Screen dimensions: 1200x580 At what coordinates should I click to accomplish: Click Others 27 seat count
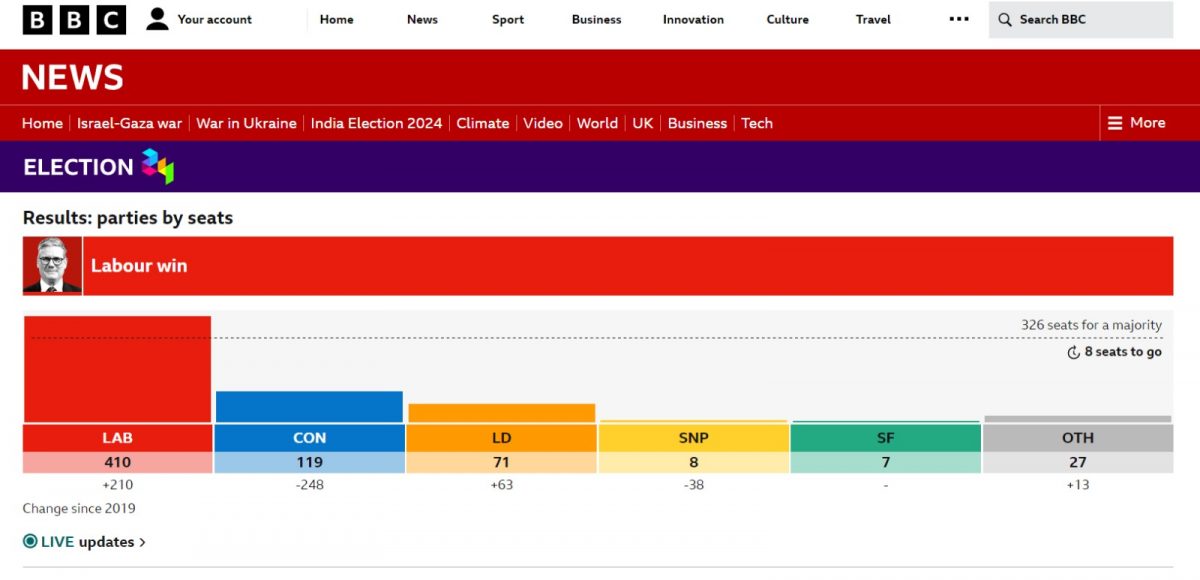[x=1078, y=463]
